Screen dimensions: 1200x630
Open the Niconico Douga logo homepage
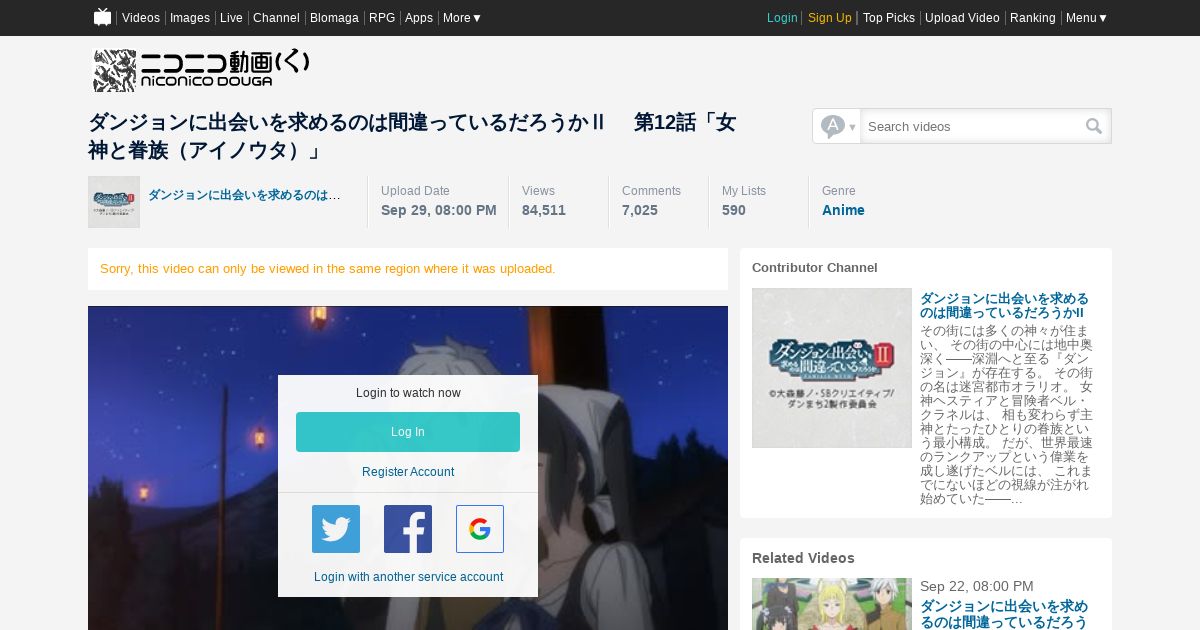click(201, 70)
